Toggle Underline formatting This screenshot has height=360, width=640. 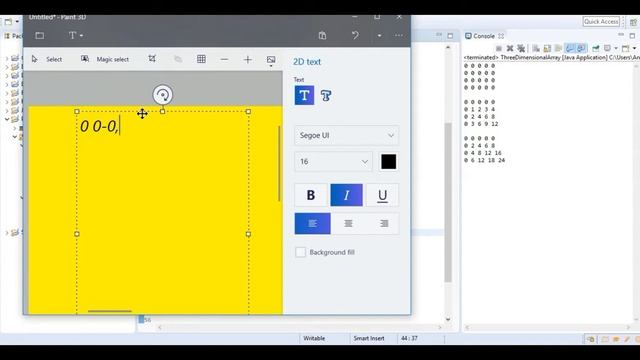[382, 195]
